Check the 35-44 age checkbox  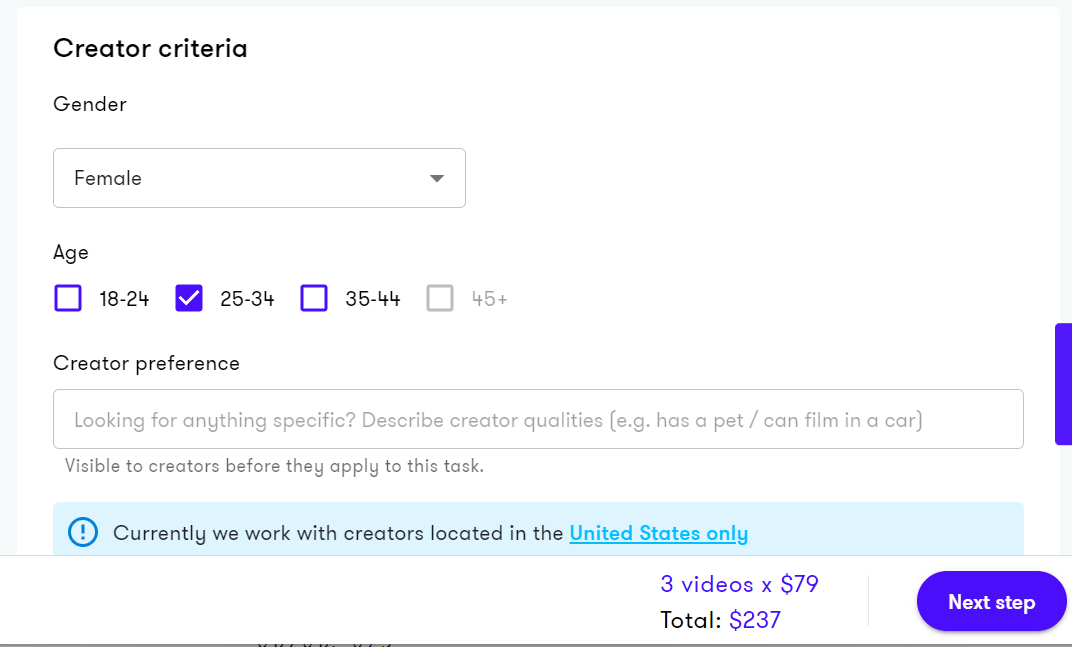[x=314, y=298]
